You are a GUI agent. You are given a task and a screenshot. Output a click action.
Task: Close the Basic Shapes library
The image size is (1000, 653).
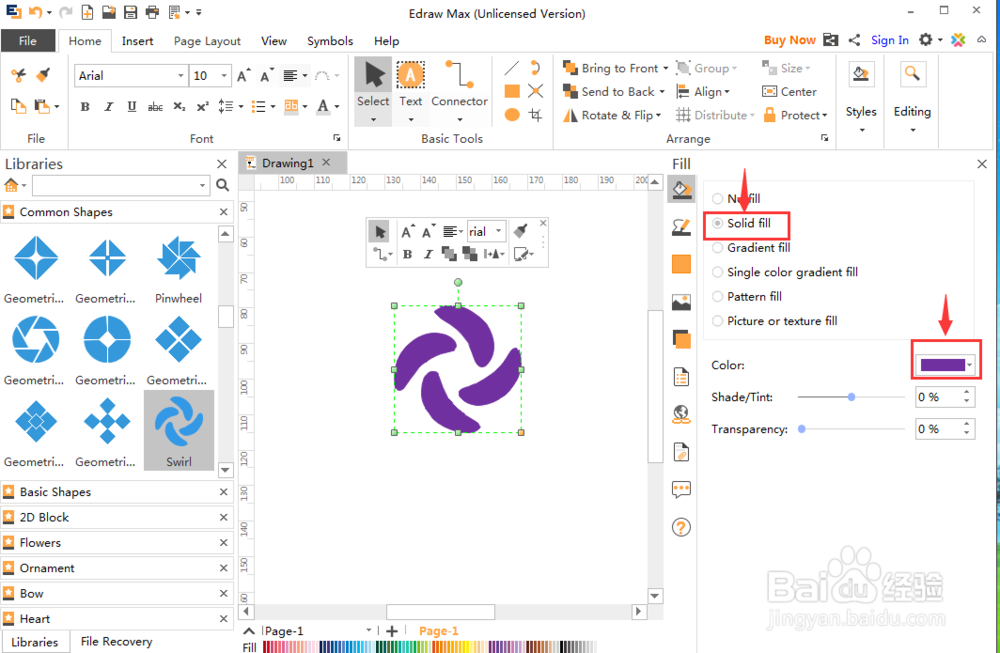click(223, 492)
